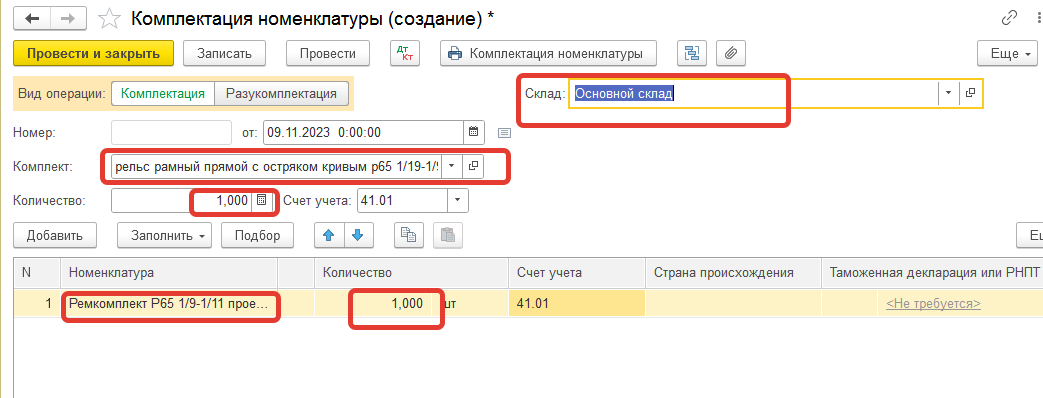
Task: Add form to favorites with star icon
Action: pyautogui.click(x=108, y=19)
